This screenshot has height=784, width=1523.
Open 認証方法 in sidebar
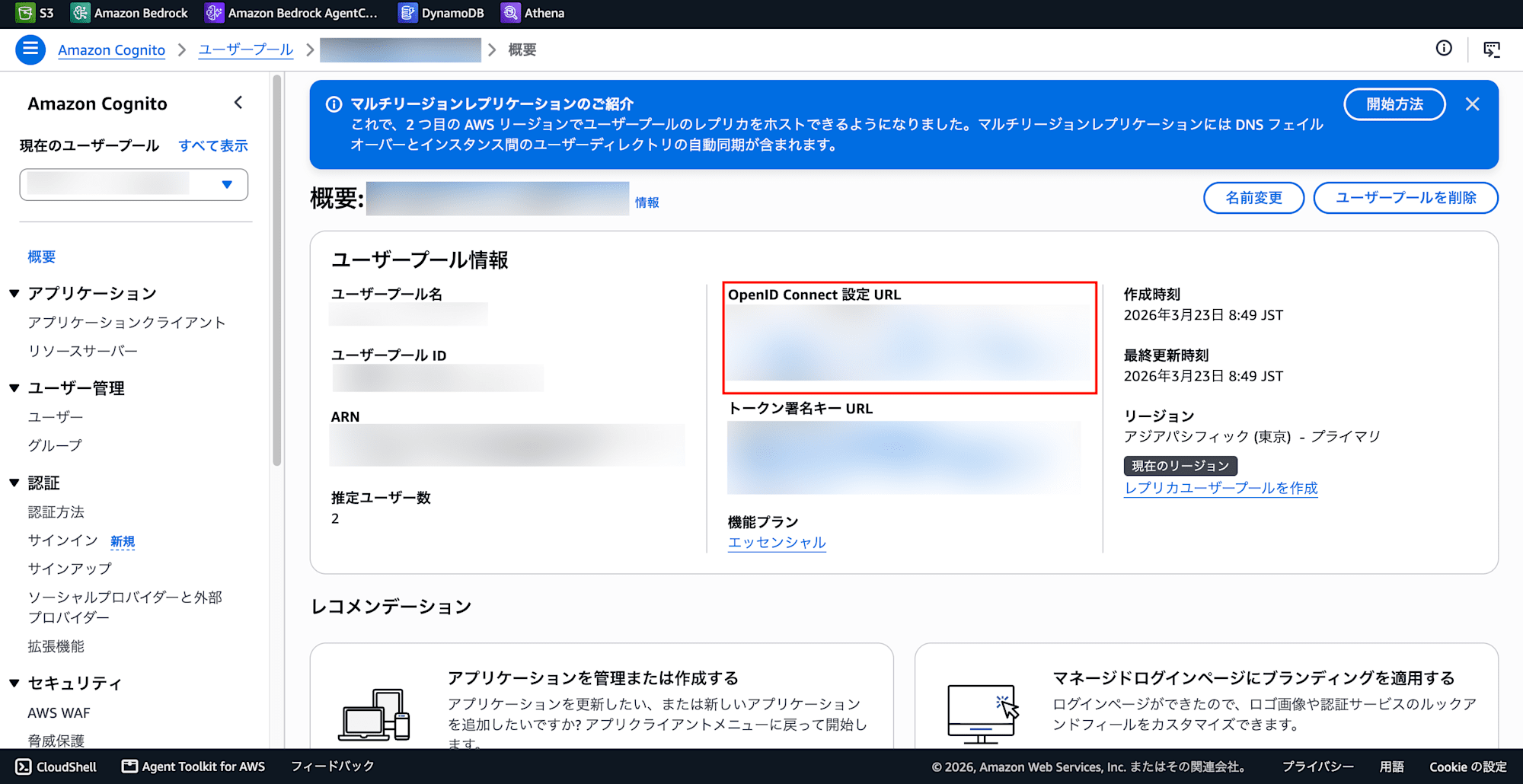[56, 512]
